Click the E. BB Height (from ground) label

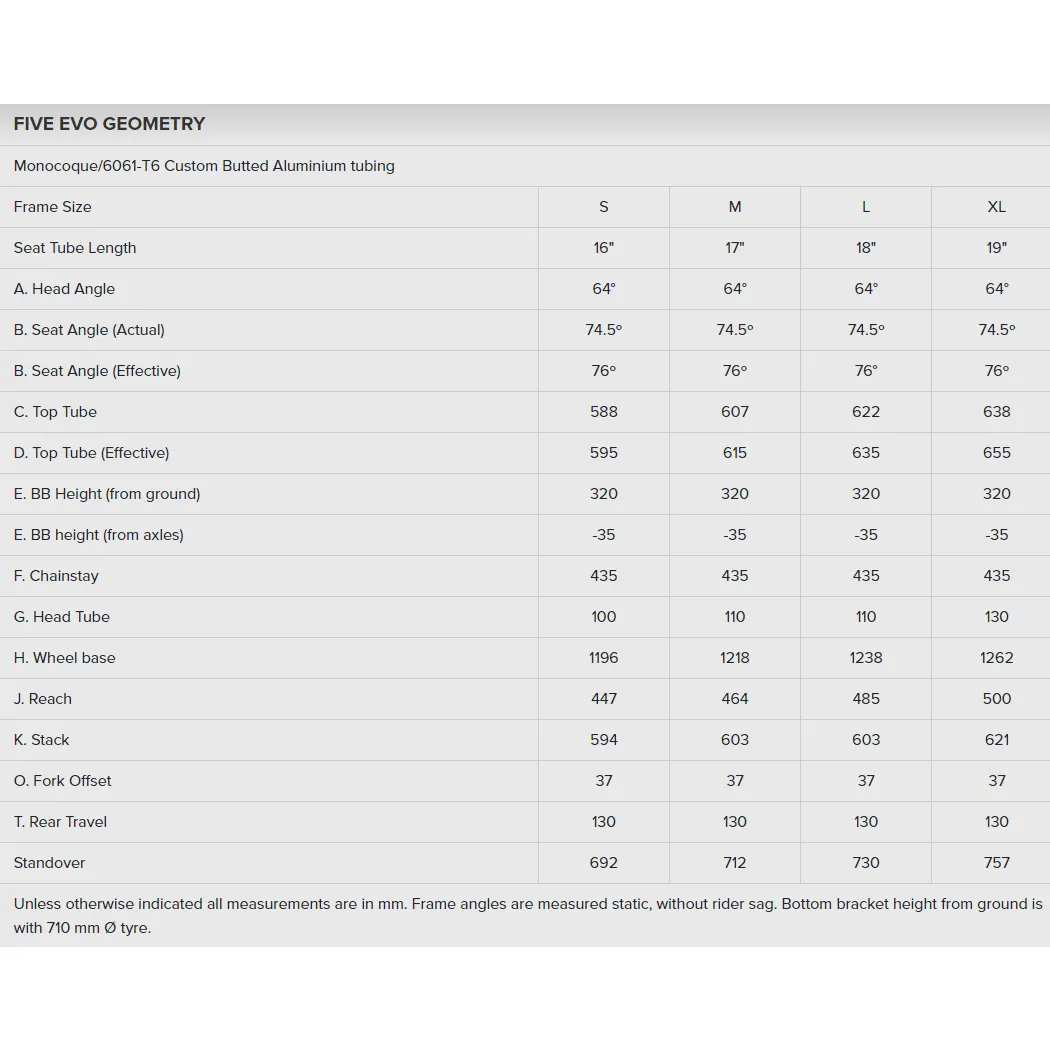click(107, 494)
